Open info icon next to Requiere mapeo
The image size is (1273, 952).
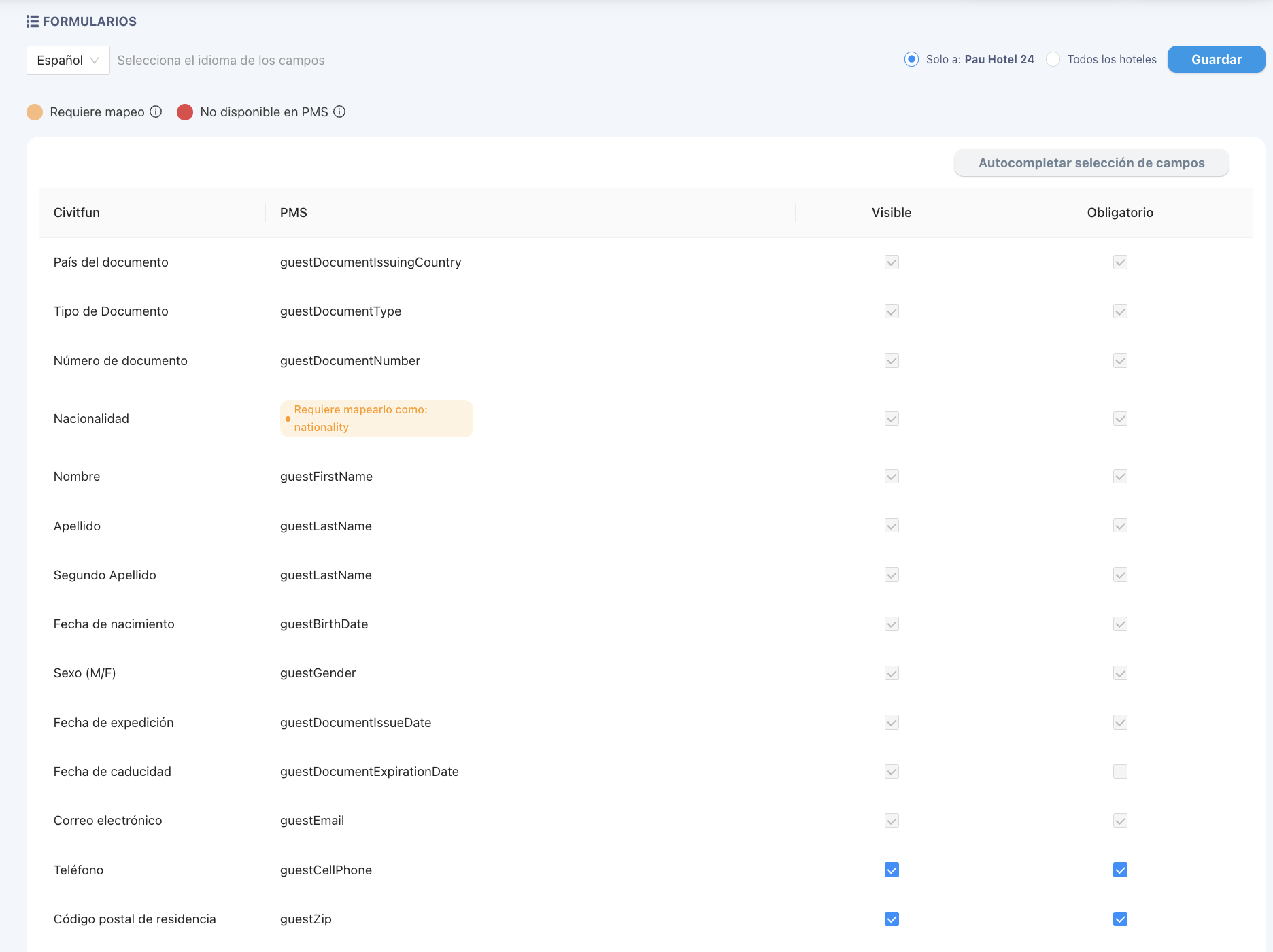[x=156, y=112]
